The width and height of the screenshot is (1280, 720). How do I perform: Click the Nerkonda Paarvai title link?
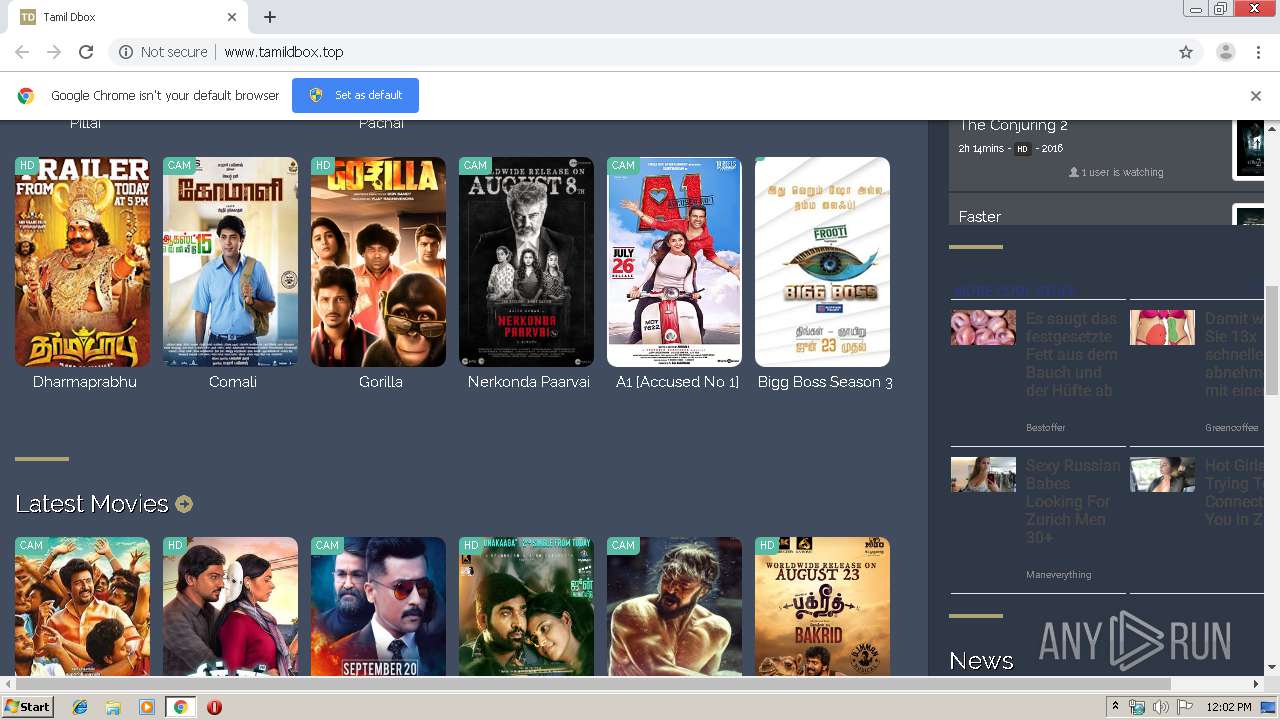(x=529, y=382)
